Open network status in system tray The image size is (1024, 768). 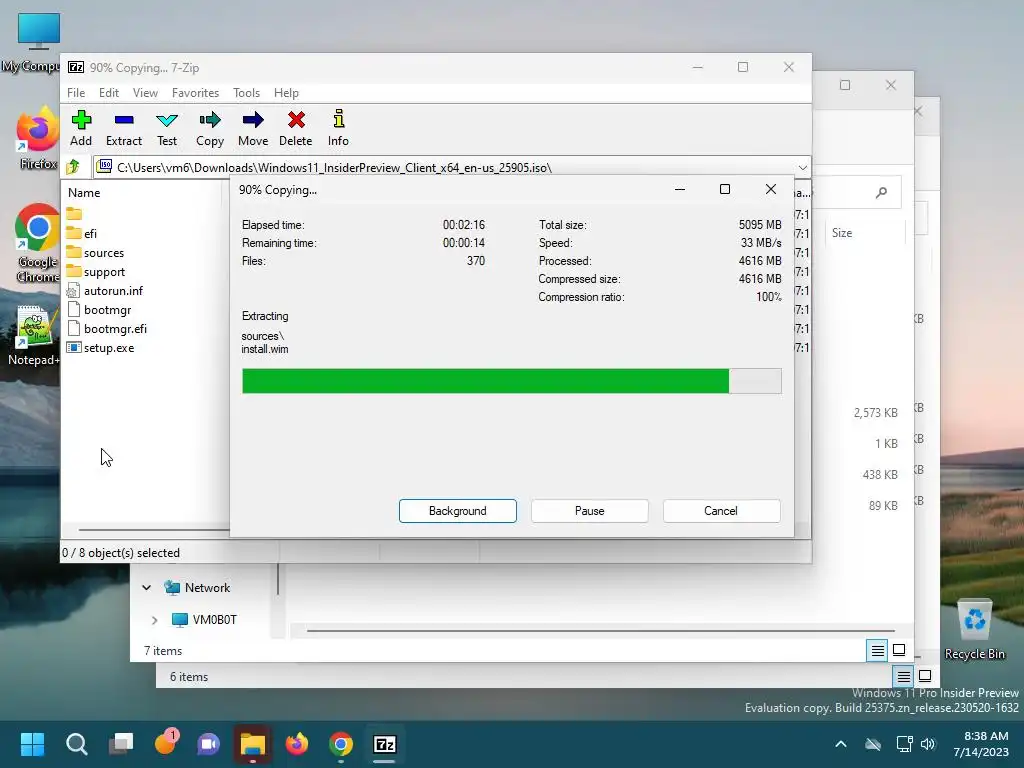pyautogui.click(x=904, y=744)
